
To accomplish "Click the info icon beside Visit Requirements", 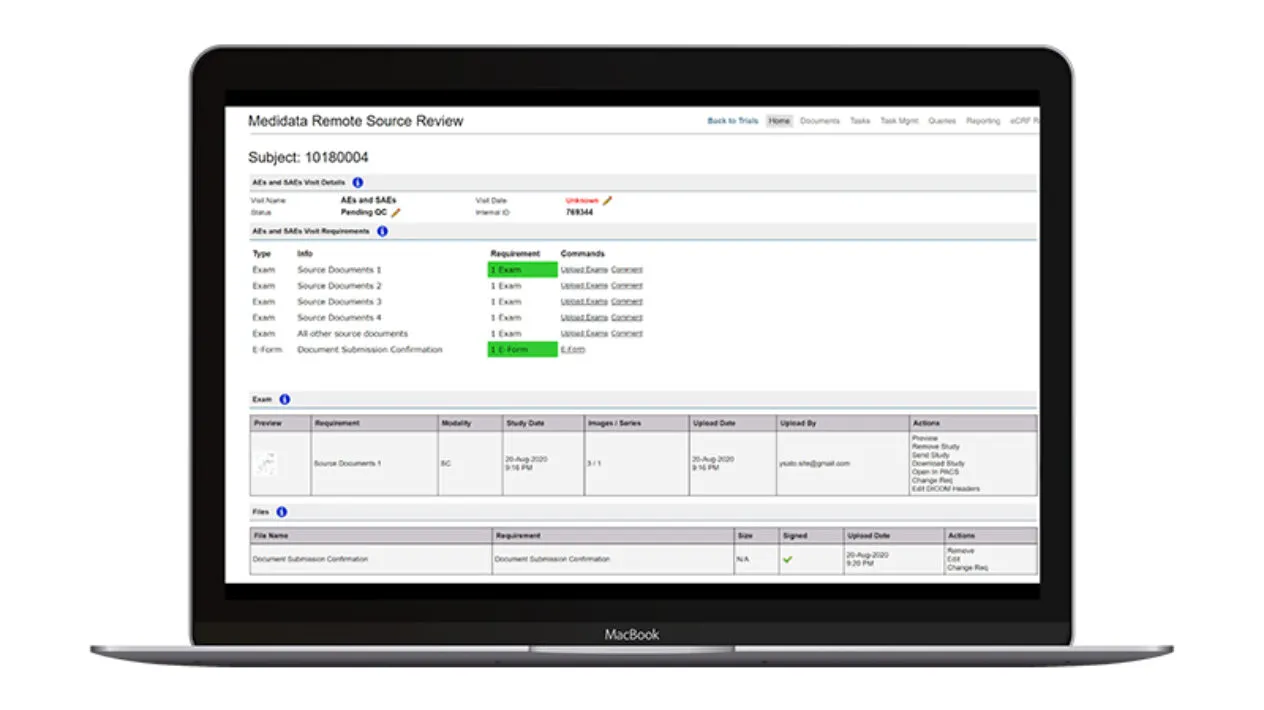I will coord(382,231).
